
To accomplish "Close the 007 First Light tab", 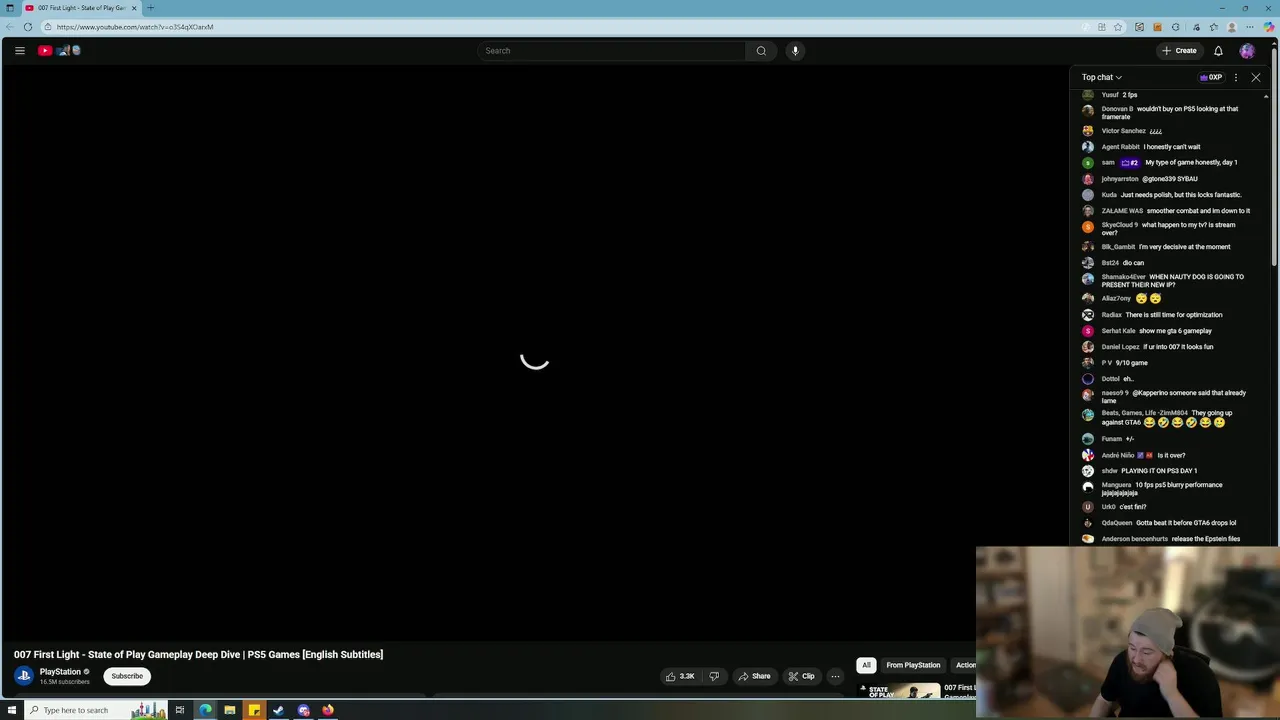I will click(x=134, y=8).
